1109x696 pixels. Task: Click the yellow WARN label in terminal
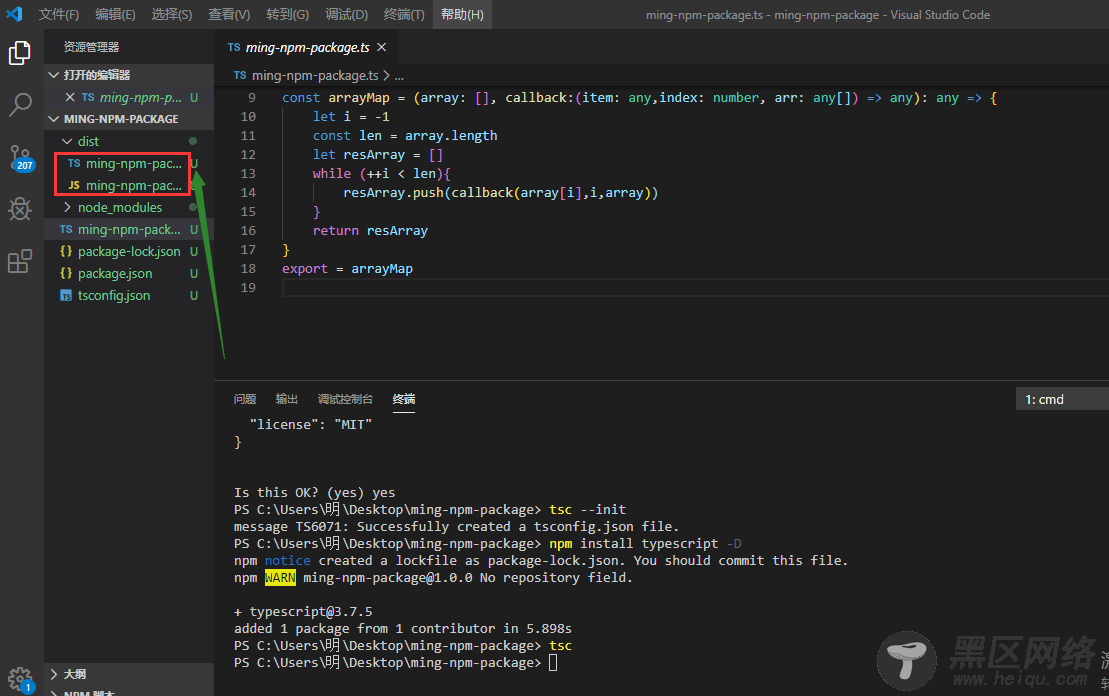[280, 578]
